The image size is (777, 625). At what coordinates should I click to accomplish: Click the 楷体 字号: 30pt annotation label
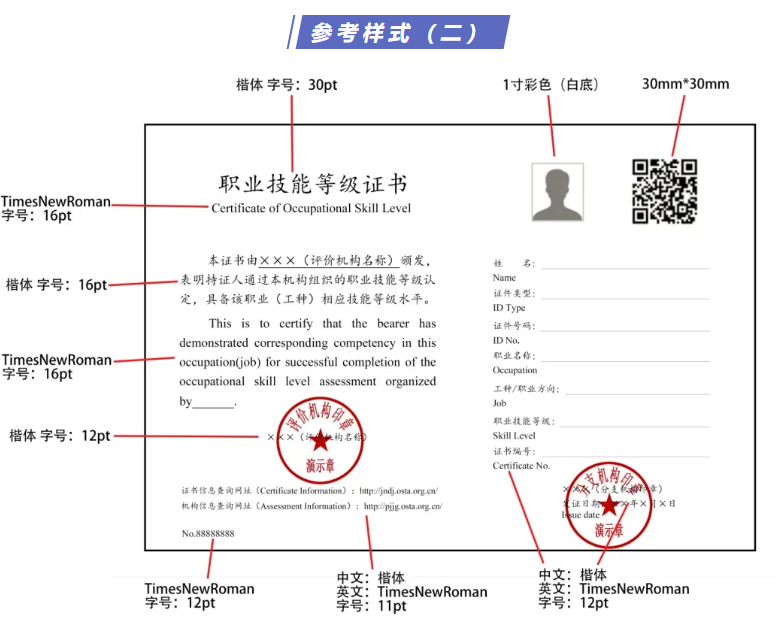pos(286,85)
